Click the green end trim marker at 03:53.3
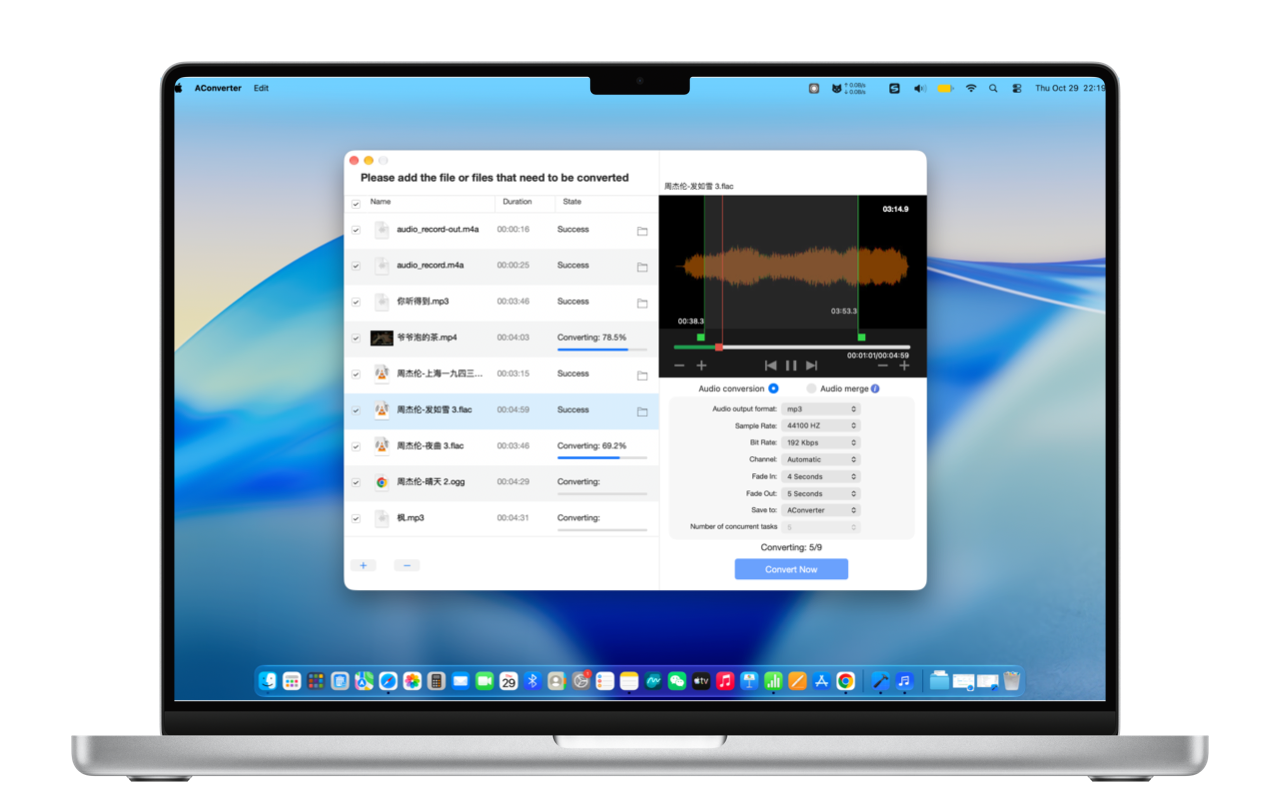1280x800 pixels. [861, 337]
